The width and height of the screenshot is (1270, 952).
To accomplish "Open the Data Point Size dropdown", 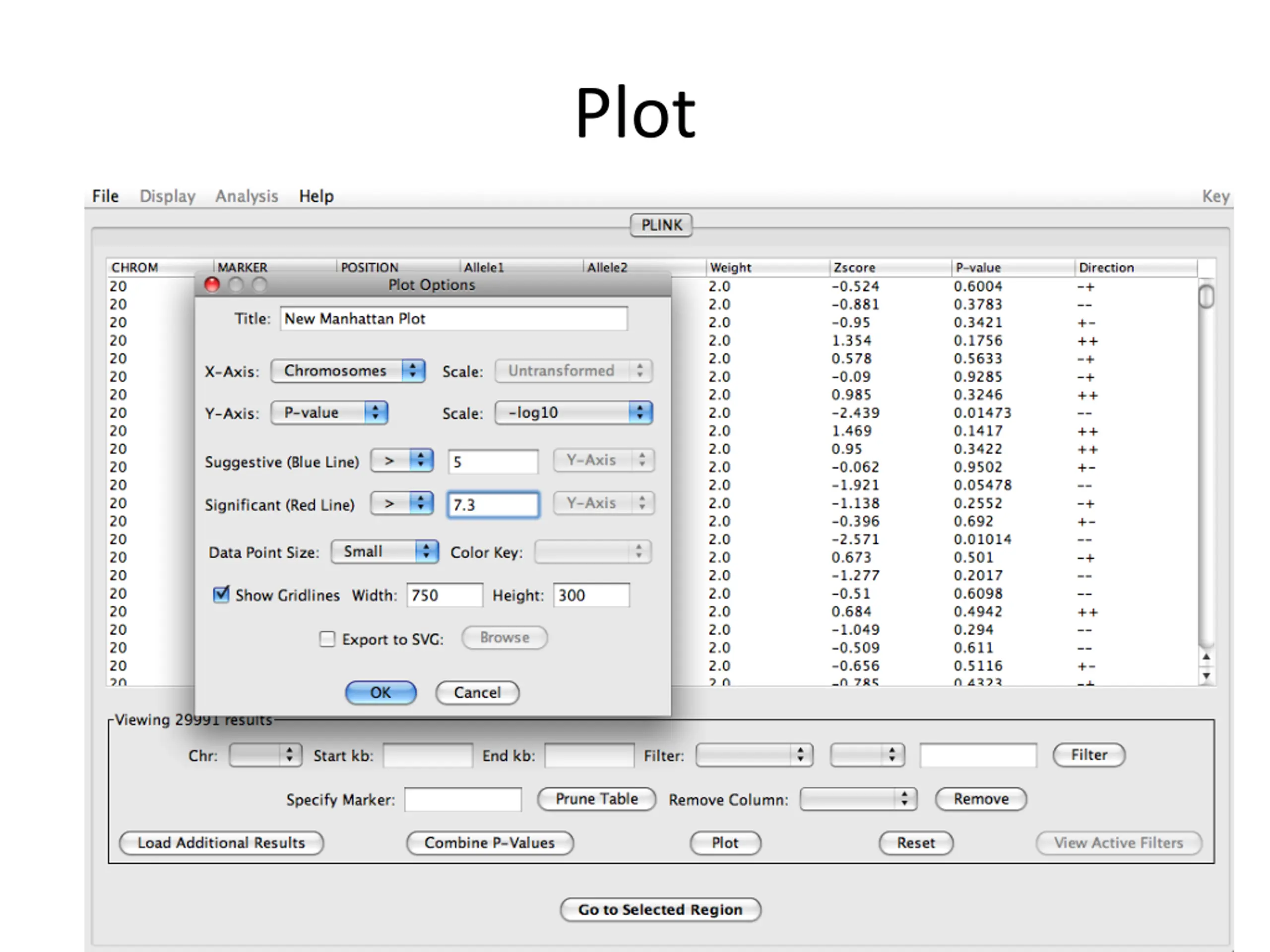I will (x=384, y=551).
